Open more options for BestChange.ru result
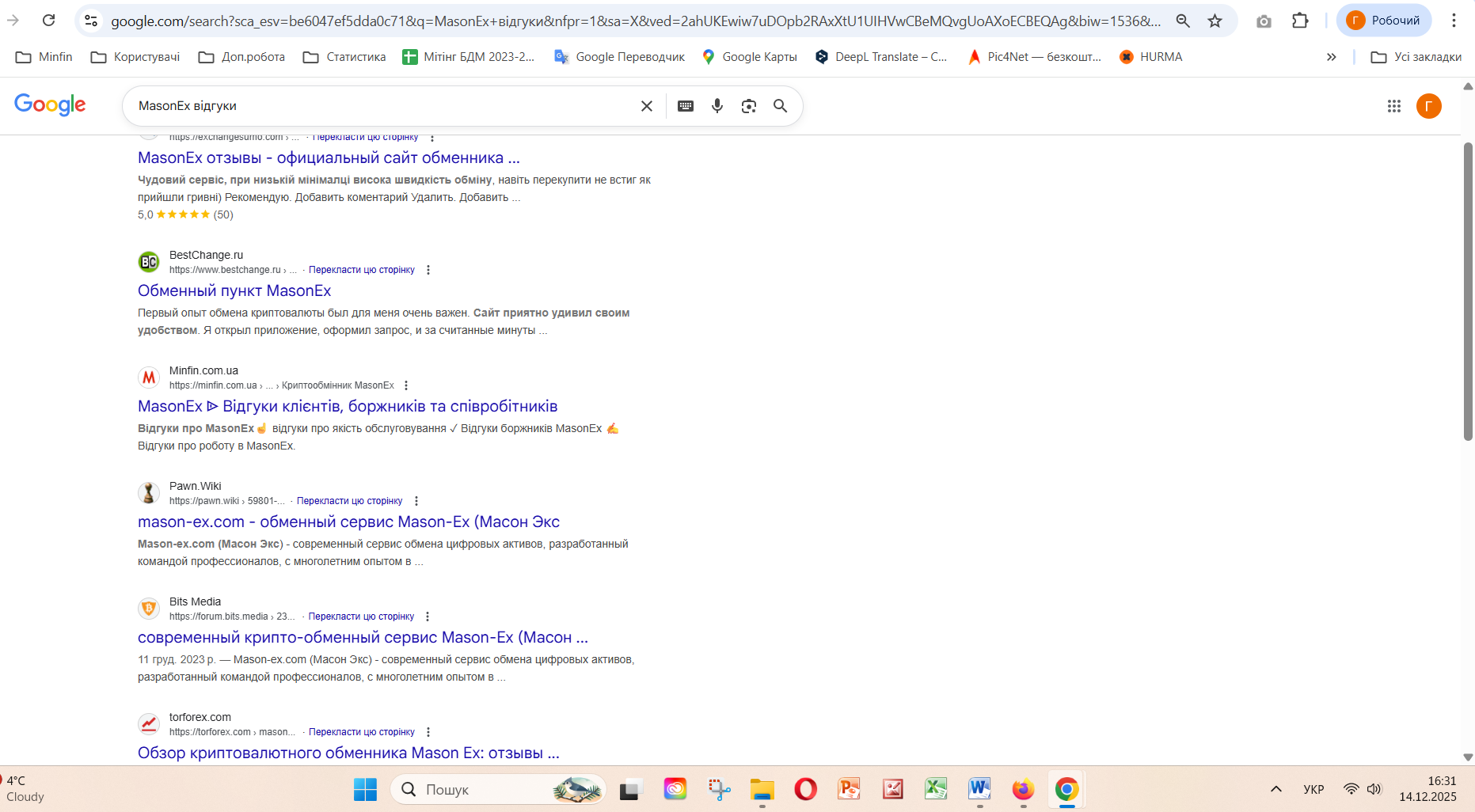The width and height of the screenshot is (1475, 812). tap(428, 270)
